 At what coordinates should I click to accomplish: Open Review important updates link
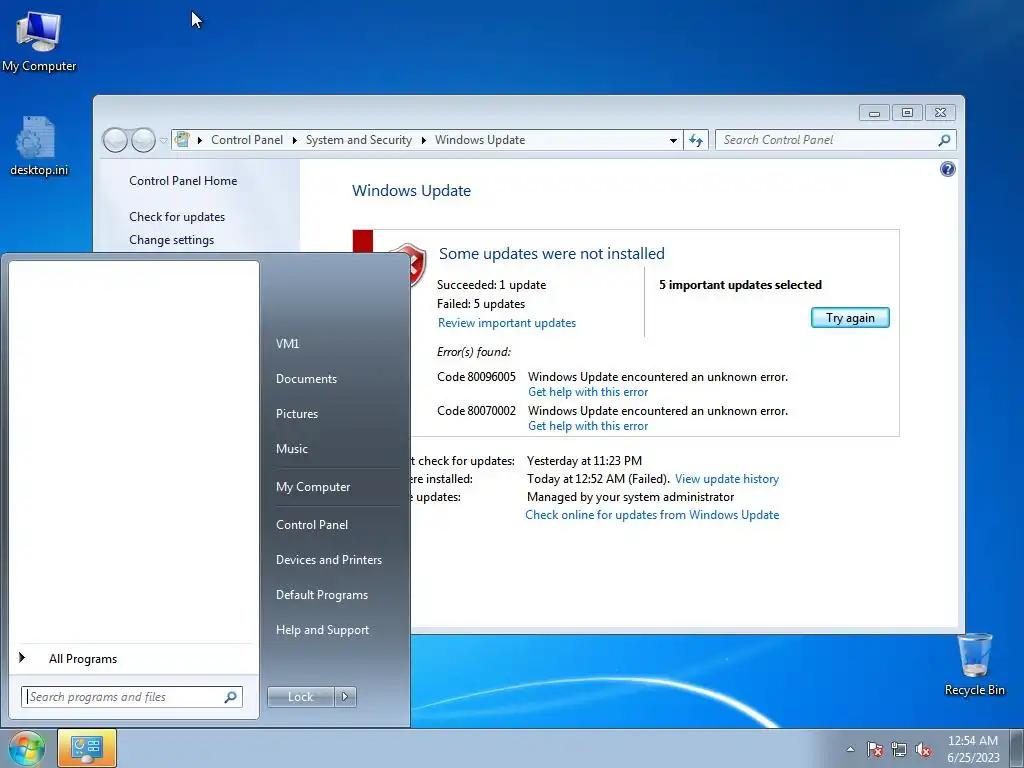point(507,323)
